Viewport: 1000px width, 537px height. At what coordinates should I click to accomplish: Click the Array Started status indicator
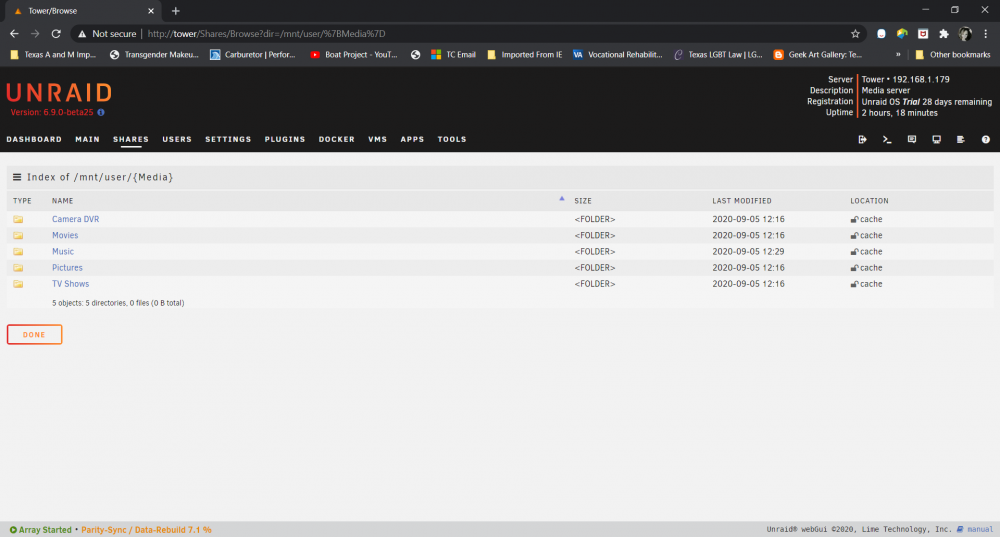coord(40,530)
